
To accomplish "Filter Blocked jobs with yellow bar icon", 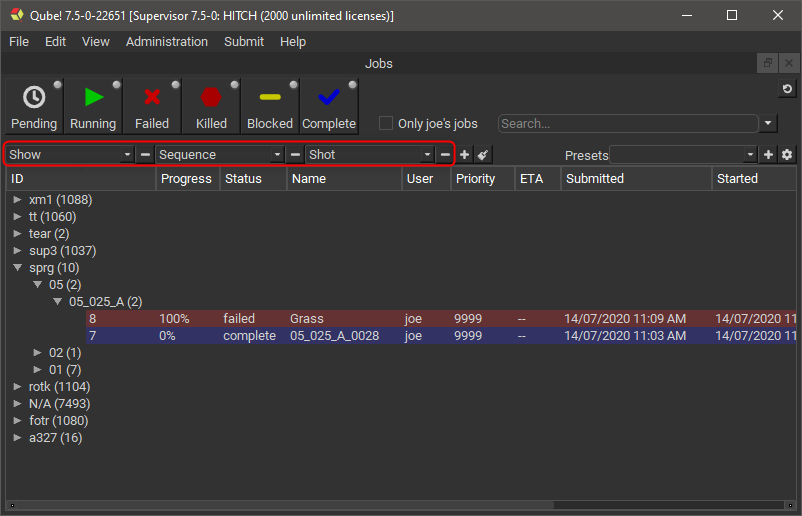I will pyautogui.click(x=270, y=98).
